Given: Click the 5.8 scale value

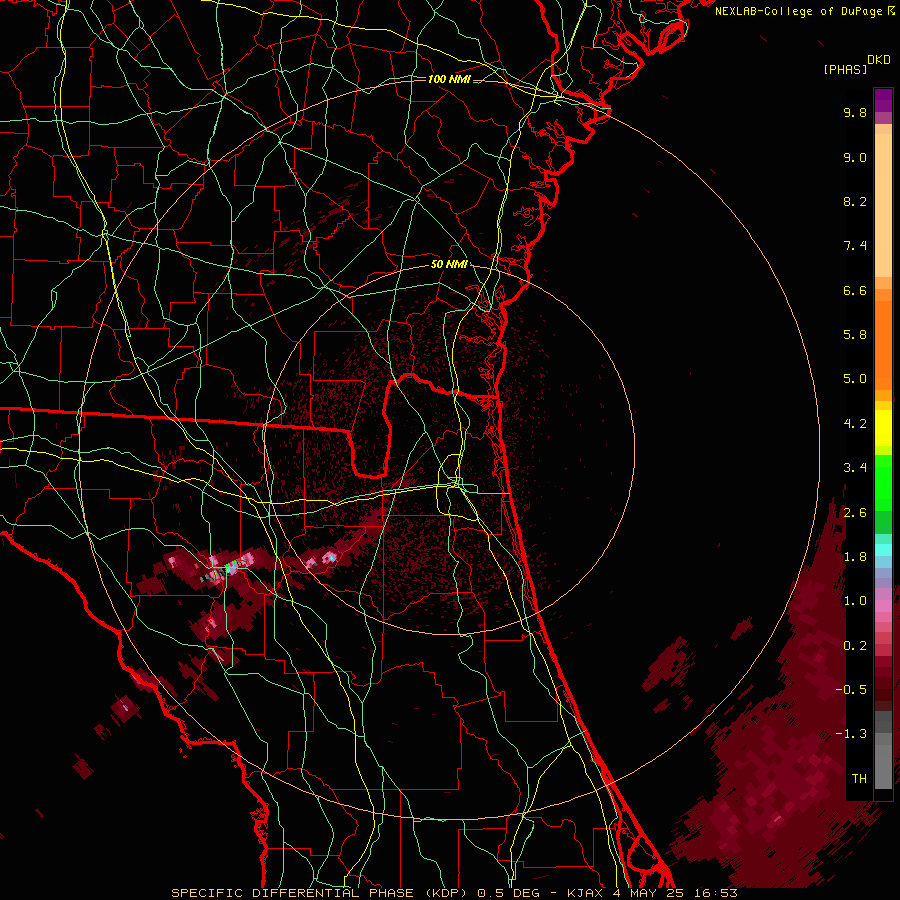Looking at the screenshot, I should [855, 335].
